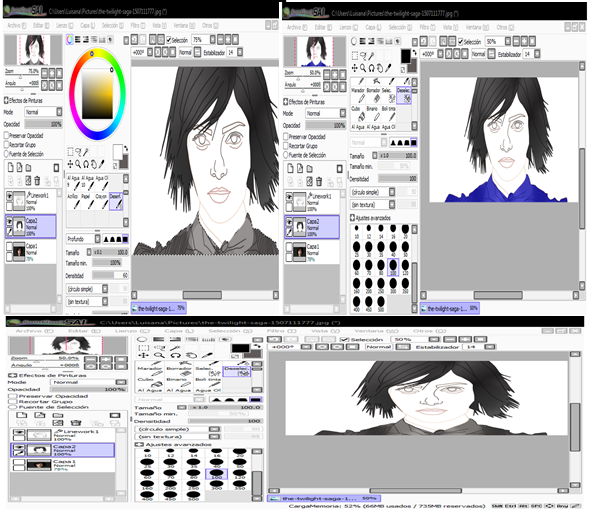Enable Preservar Opacidad in the color-wheel window
This screenshot has width=590, height=512.
coord(6,135)
